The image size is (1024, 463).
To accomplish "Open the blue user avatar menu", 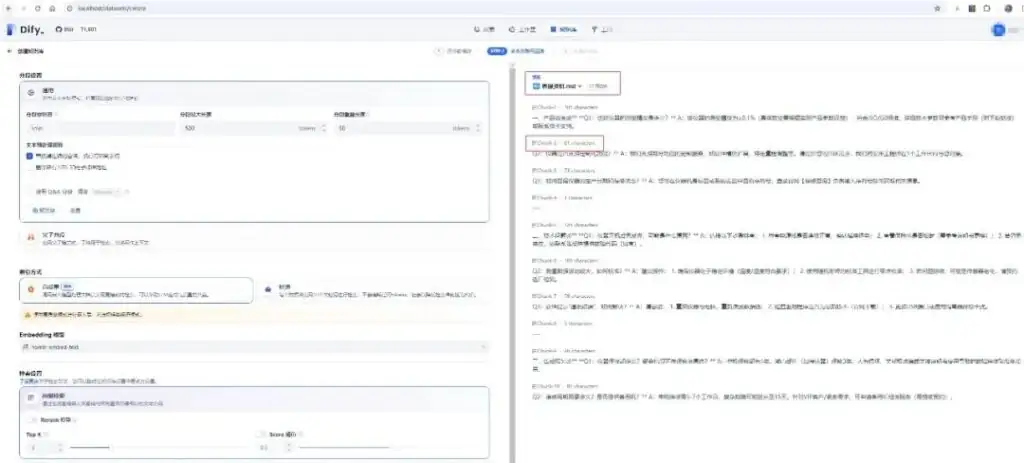I will click(x=998, y=29).
